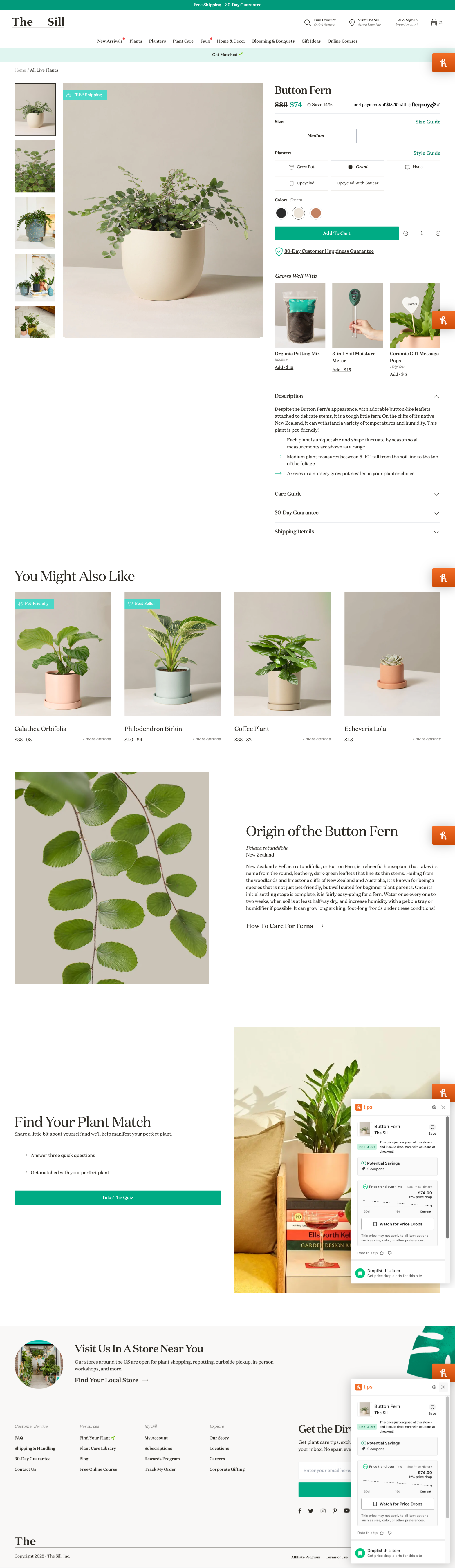The height and width of the screenshot is (1568, 455).
Task: Open the Gift Ideas menu
Action: click(x=311, y=41)
